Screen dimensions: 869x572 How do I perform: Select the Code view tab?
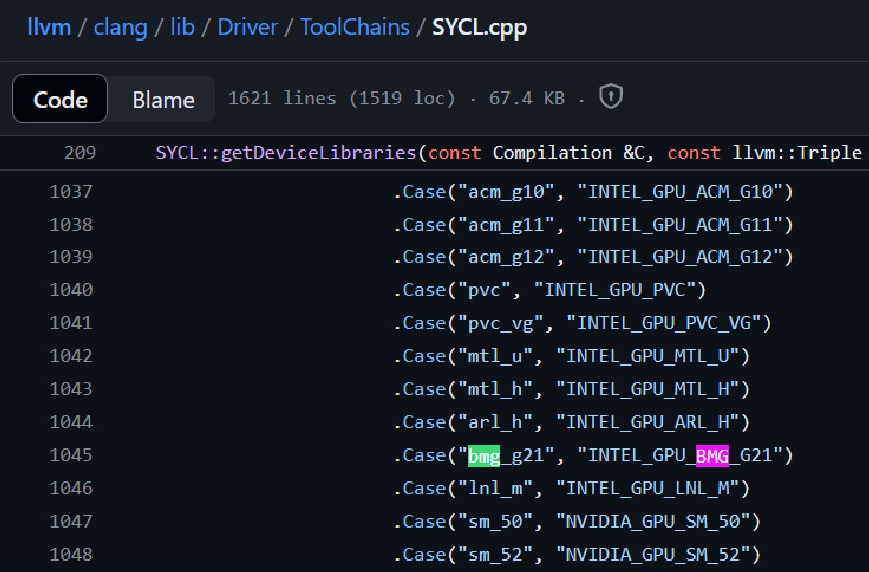point(60,99)
